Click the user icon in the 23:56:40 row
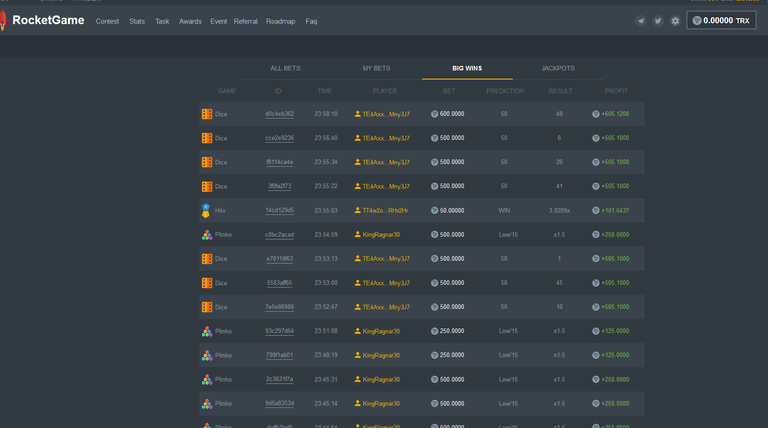 coord(358,138)
